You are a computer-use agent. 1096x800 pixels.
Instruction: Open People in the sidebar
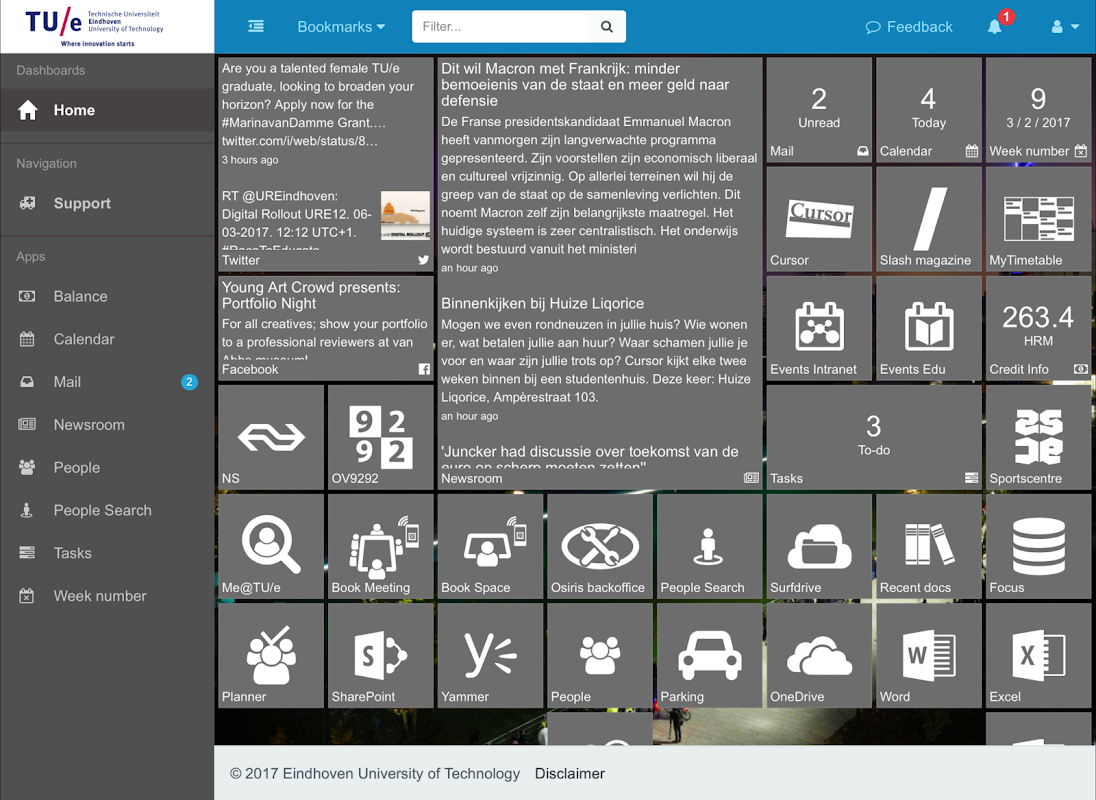[107, 467]
